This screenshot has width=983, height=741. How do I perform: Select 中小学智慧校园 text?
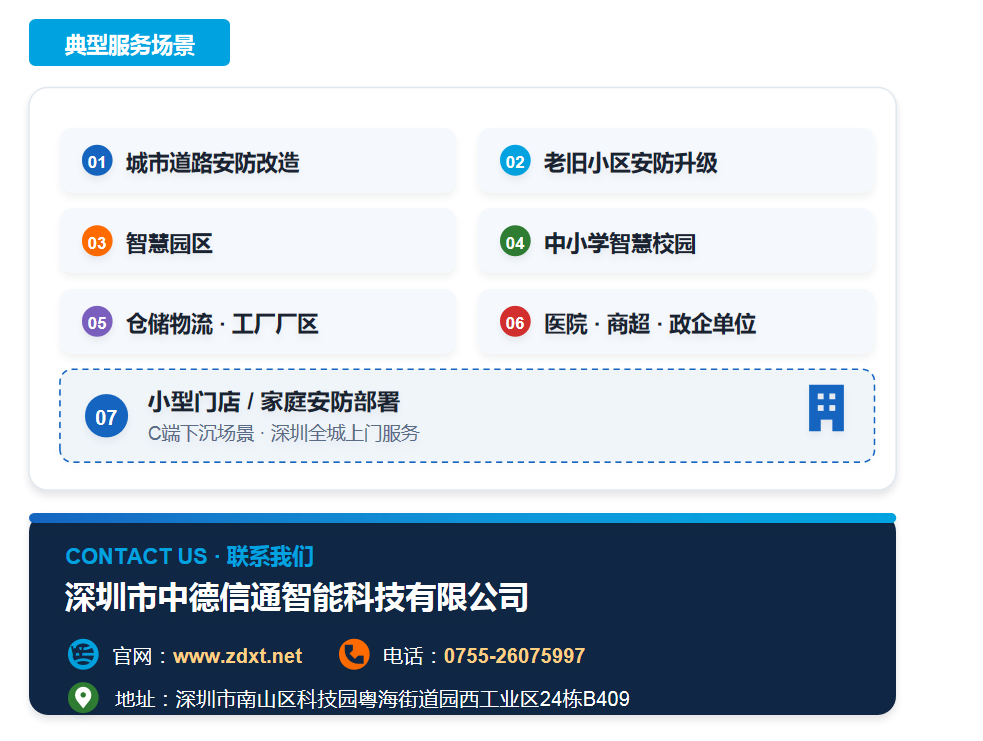[x=620, y=243]
